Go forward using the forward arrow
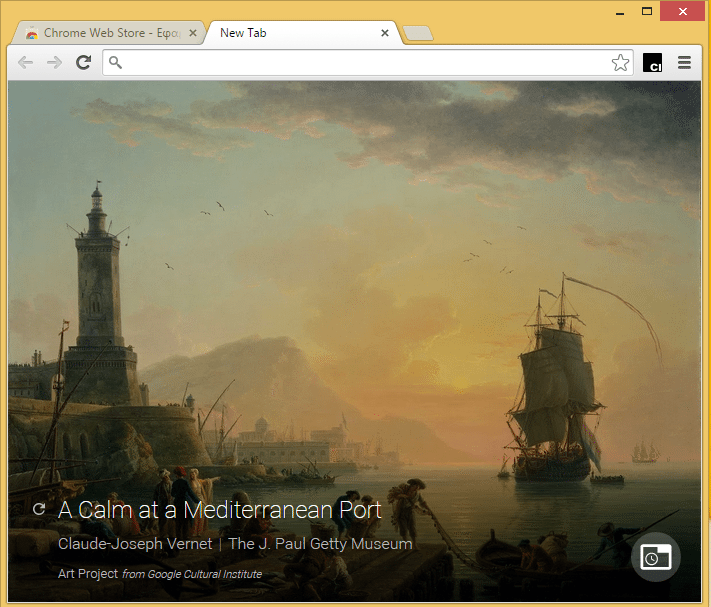The image size is (711, 607). click(x=54, y=63)
